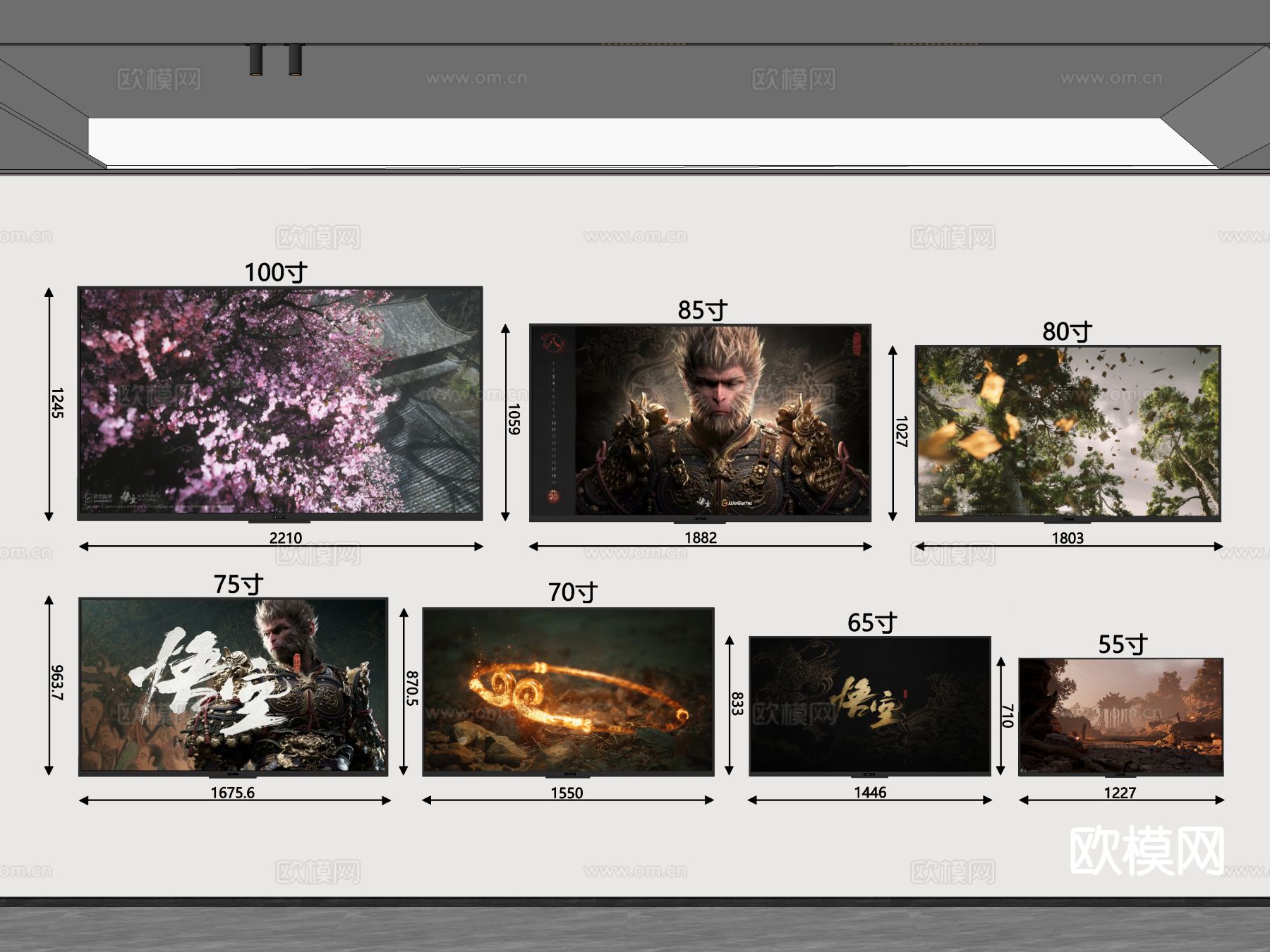Select the 70寸 TV showing the golden headband

pos(568,692)
